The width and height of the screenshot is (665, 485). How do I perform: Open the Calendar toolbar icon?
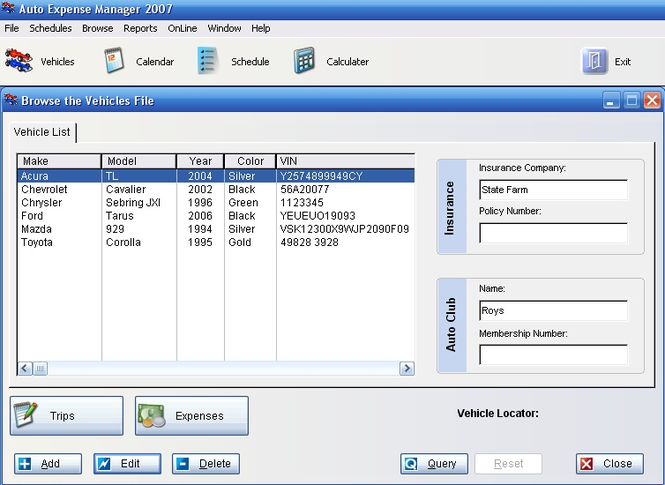click(114, 61)
